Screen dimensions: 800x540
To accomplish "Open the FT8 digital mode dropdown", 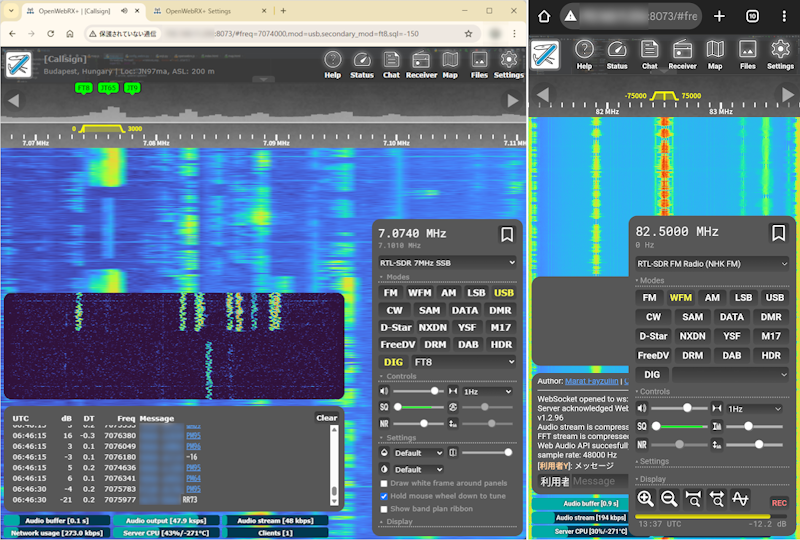I will [465, 361].
